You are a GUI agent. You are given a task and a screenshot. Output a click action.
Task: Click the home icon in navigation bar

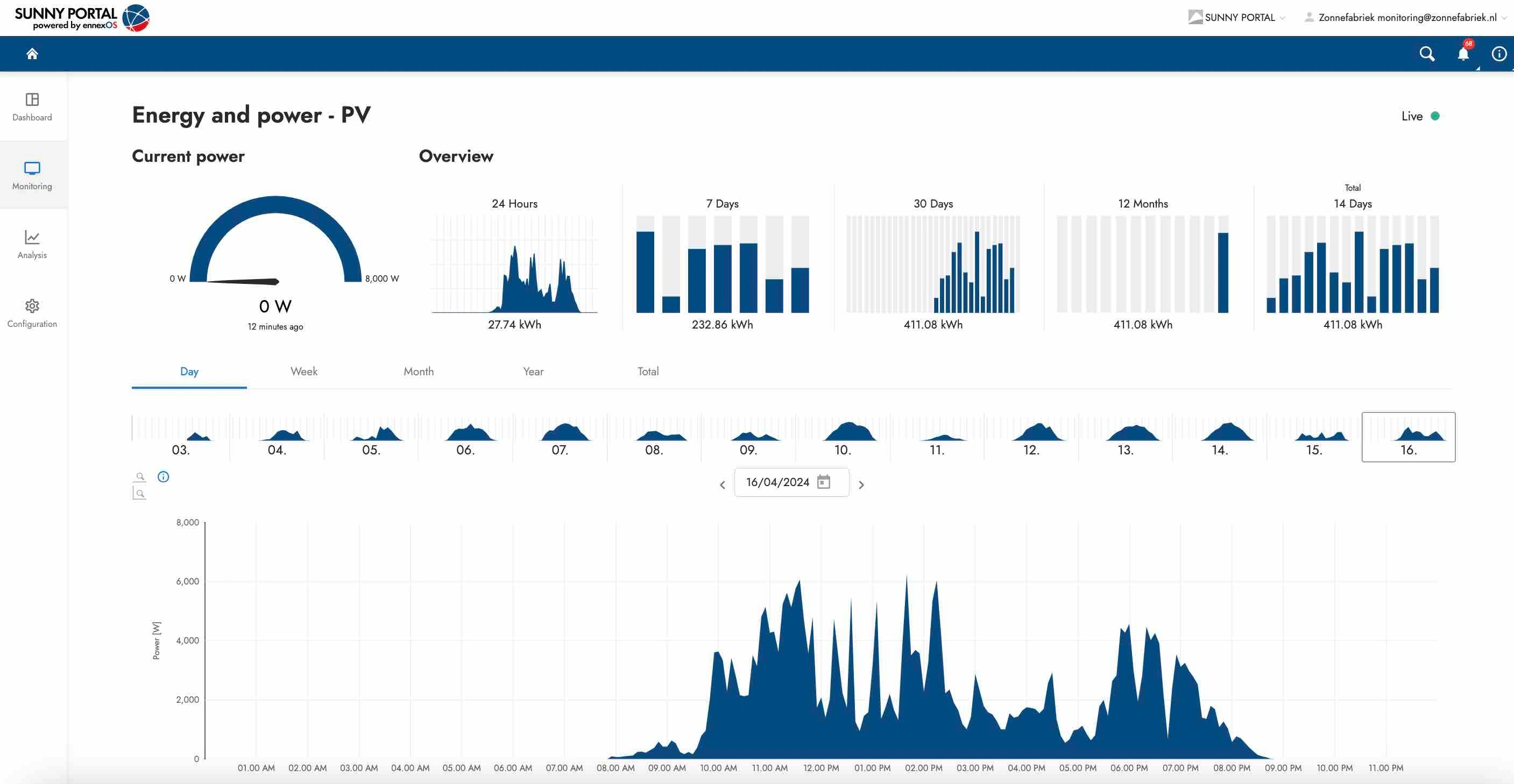point(32,54)
